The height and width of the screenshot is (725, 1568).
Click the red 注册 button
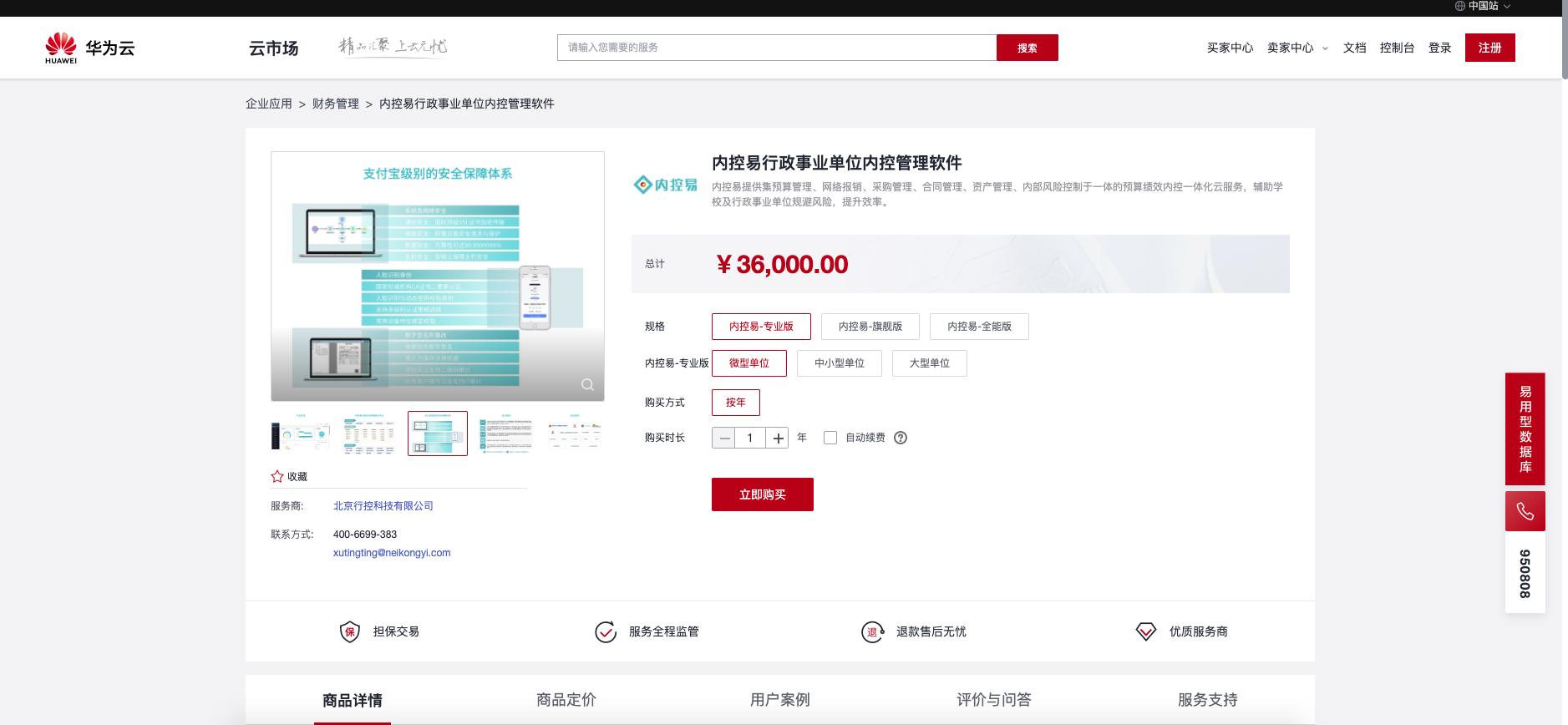pos(1490,48)
